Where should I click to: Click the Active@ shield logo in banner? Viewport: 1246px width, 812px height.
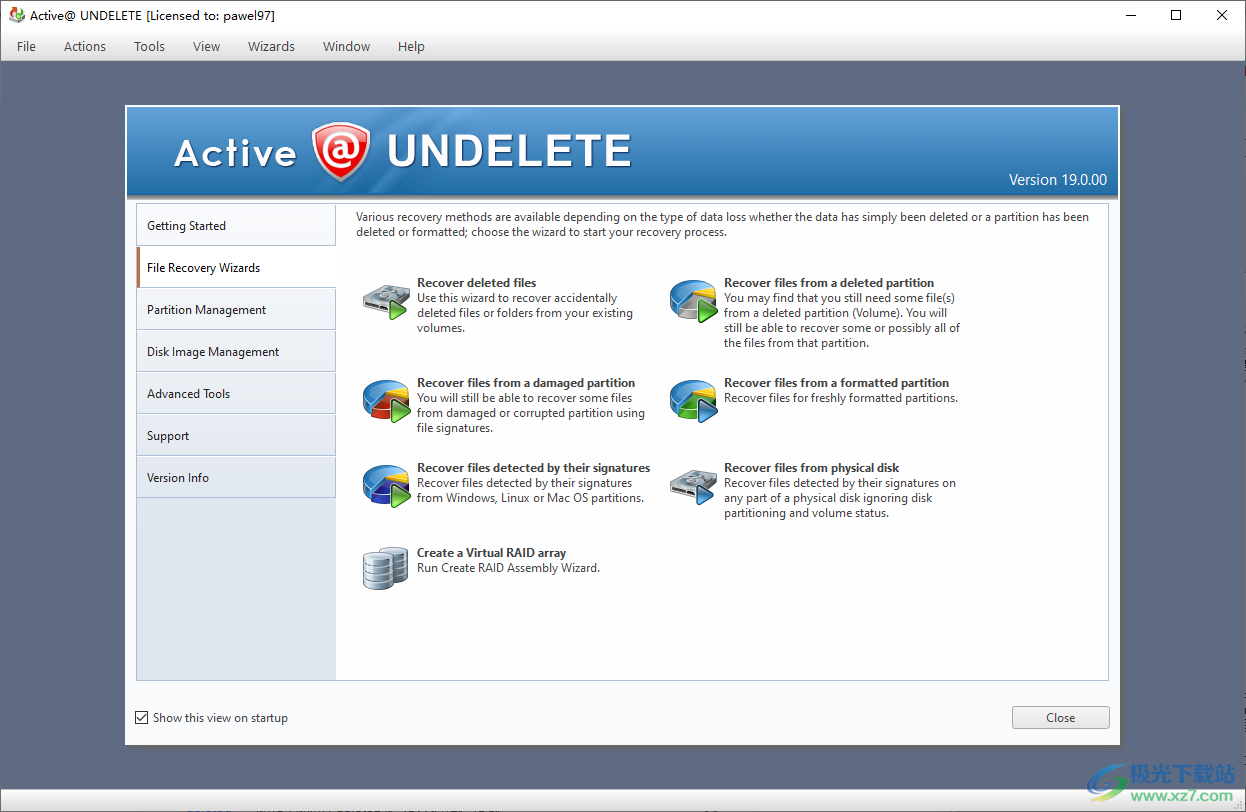341,152
